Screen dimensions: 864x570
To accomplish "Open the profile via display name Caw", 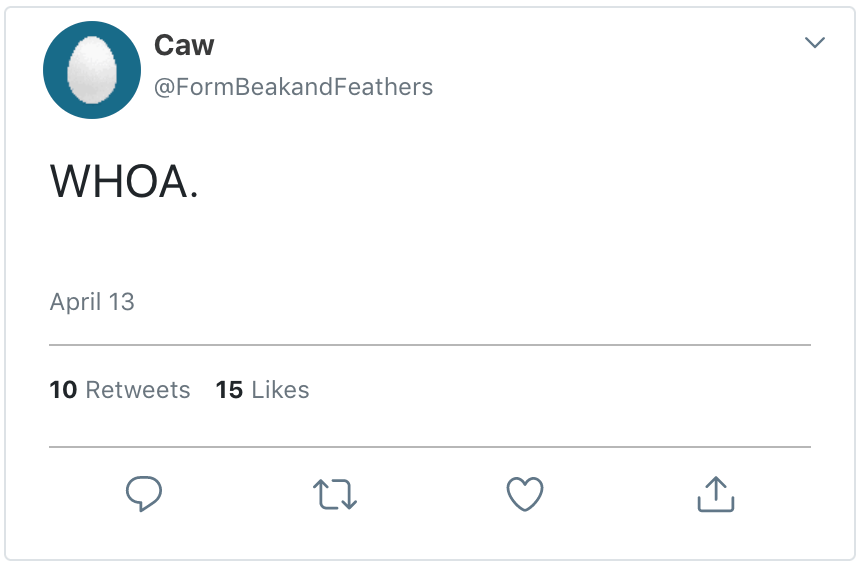I will pos(184,45).
